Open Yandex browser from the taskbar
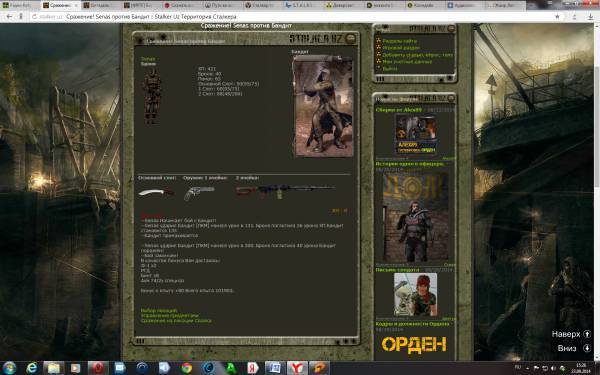Viewport: 600px width, 375px height. 297,368
